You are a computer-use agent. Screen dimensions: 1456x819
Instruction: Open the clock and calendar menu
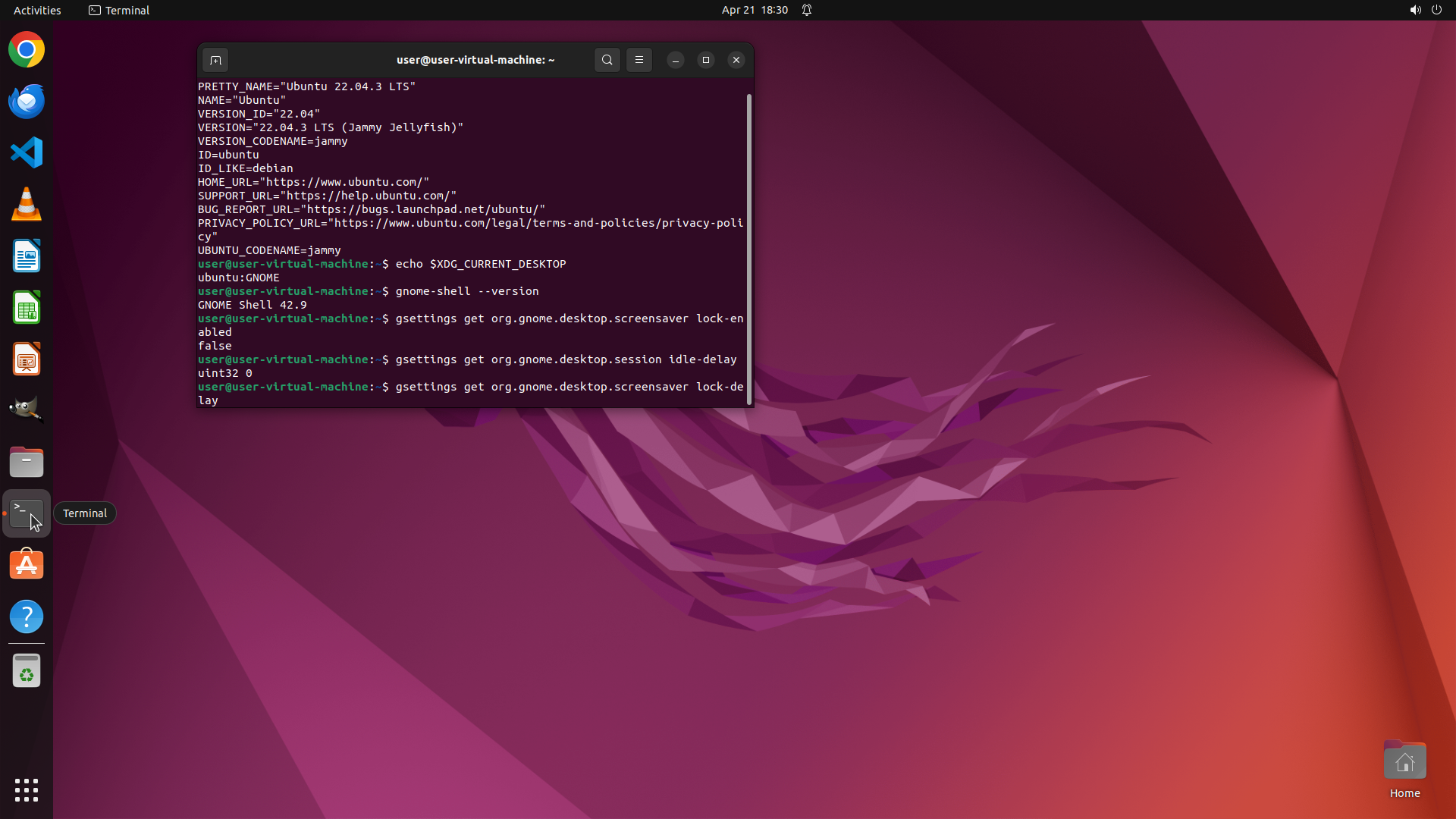click(x=754, y=10)
